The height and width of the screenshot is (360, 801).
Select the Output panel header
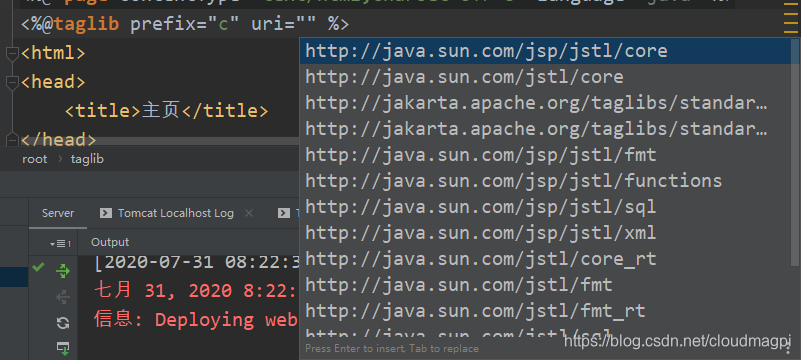pos(110,242)
